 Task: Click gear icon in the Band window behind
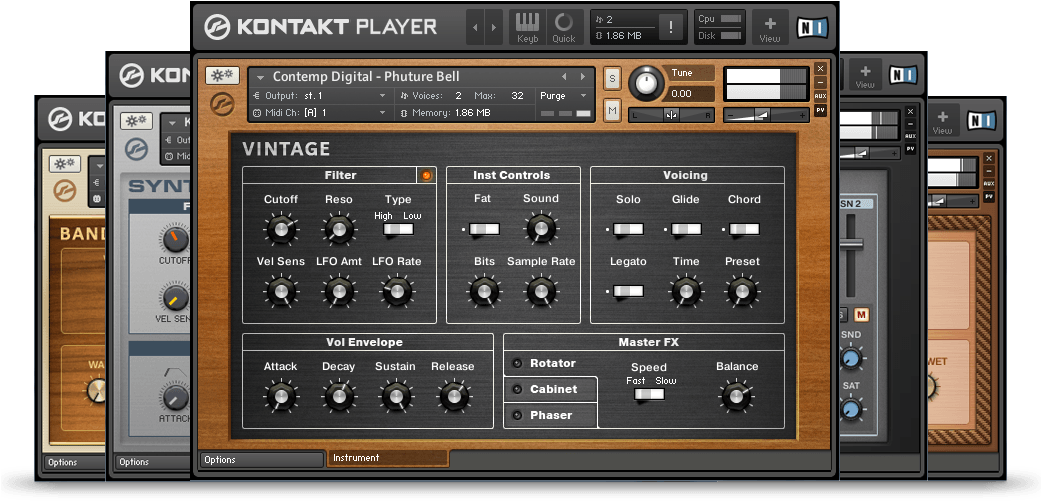pos(65,164)
